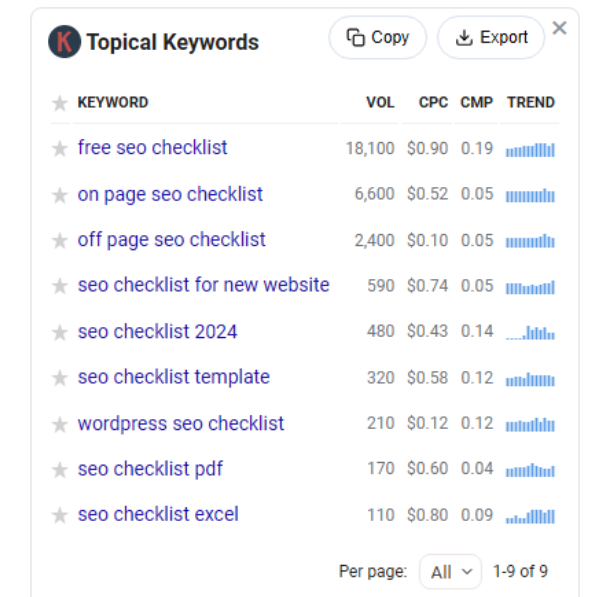Screen dimensions: 601x597
Task: Favorite the 'seo checklist 2024' keyword
Action: [x=60, y=332]
